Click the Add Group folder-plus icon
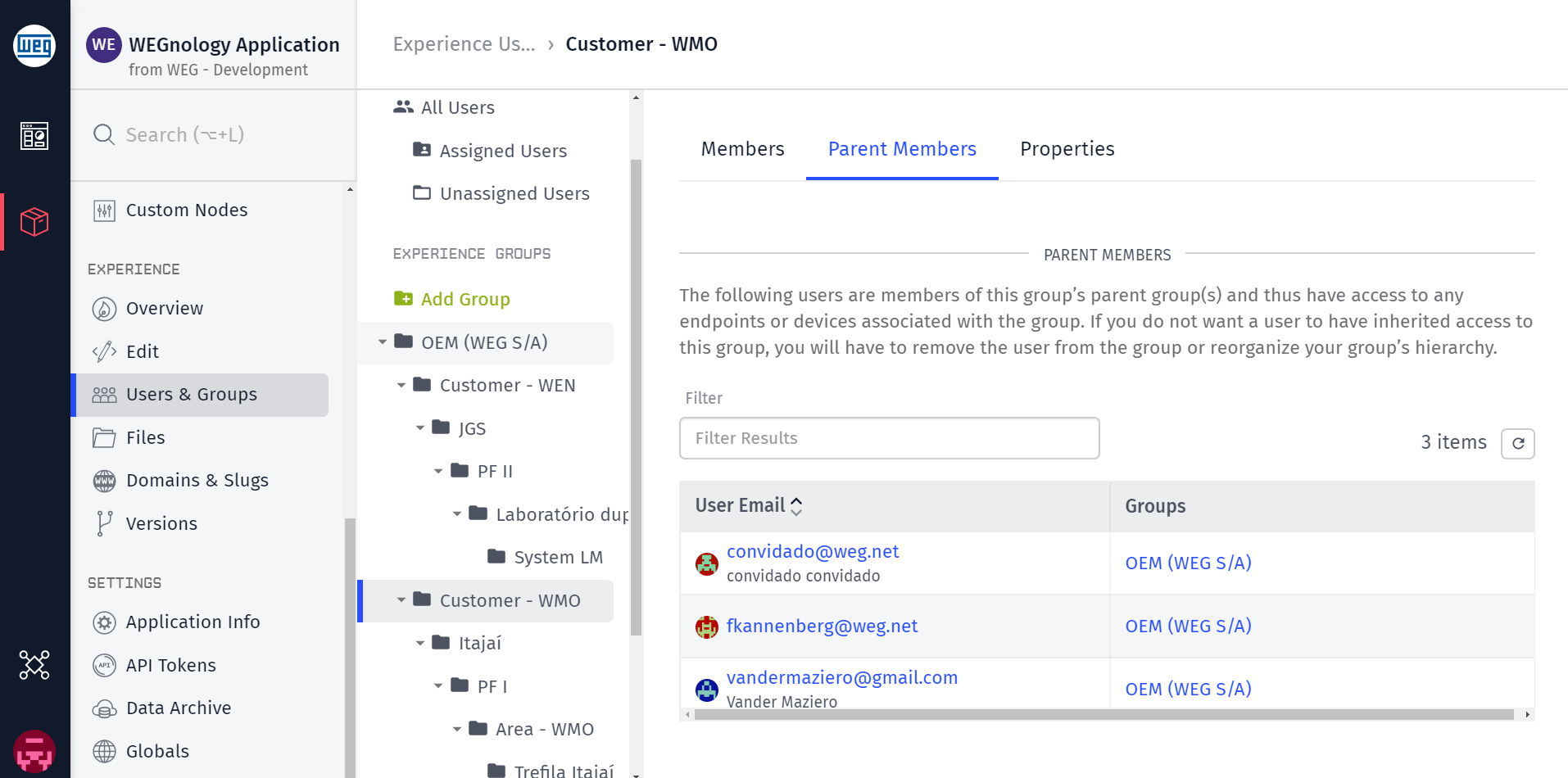This screenshot has width=1568, height=778. pos(403,298)
